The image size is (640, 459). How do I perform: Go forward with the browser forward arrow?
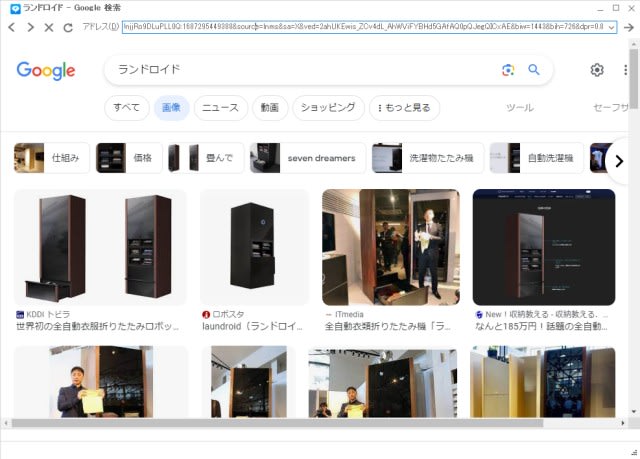30,27
